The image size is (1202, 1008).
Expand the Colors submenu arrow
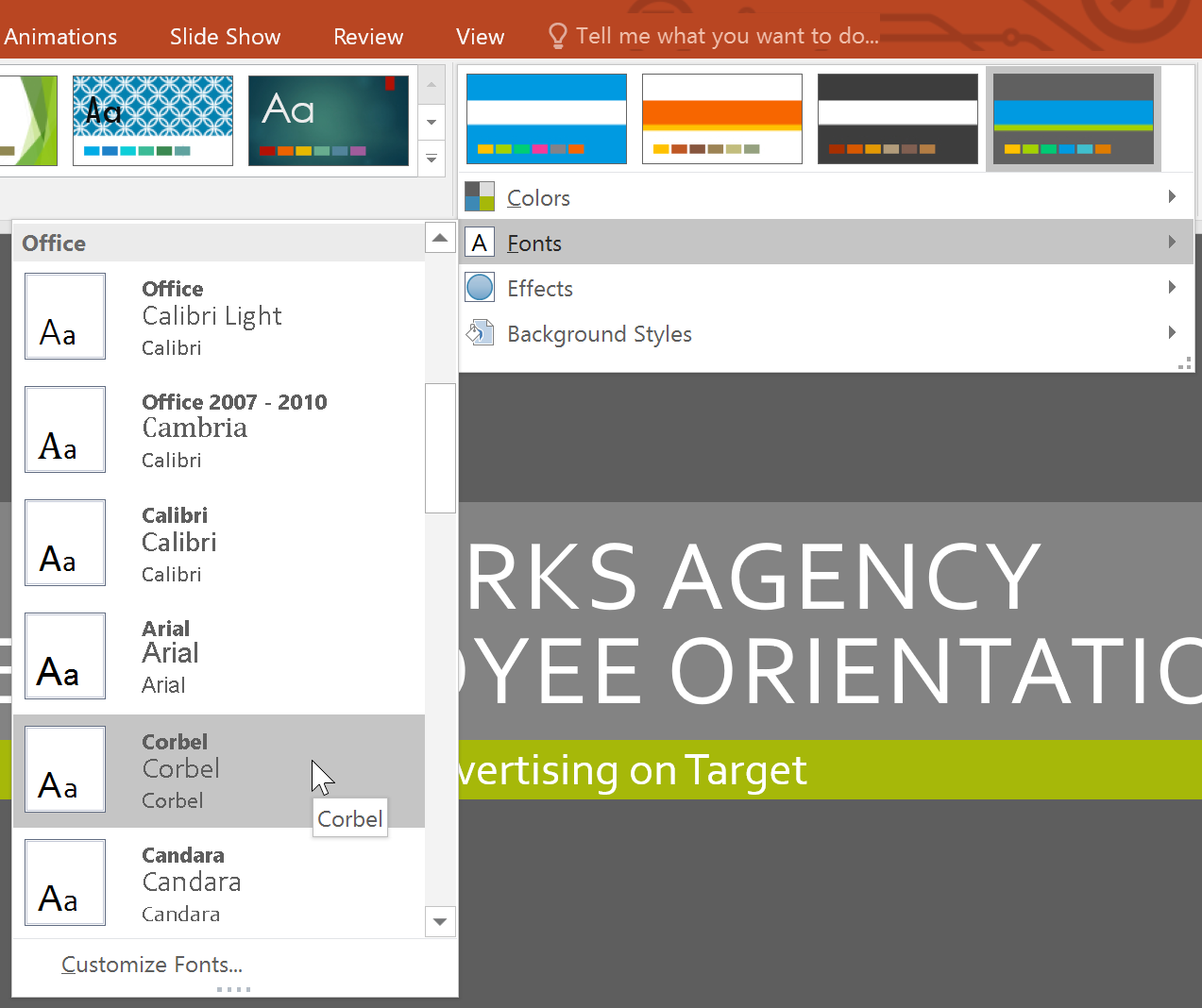1172,196
